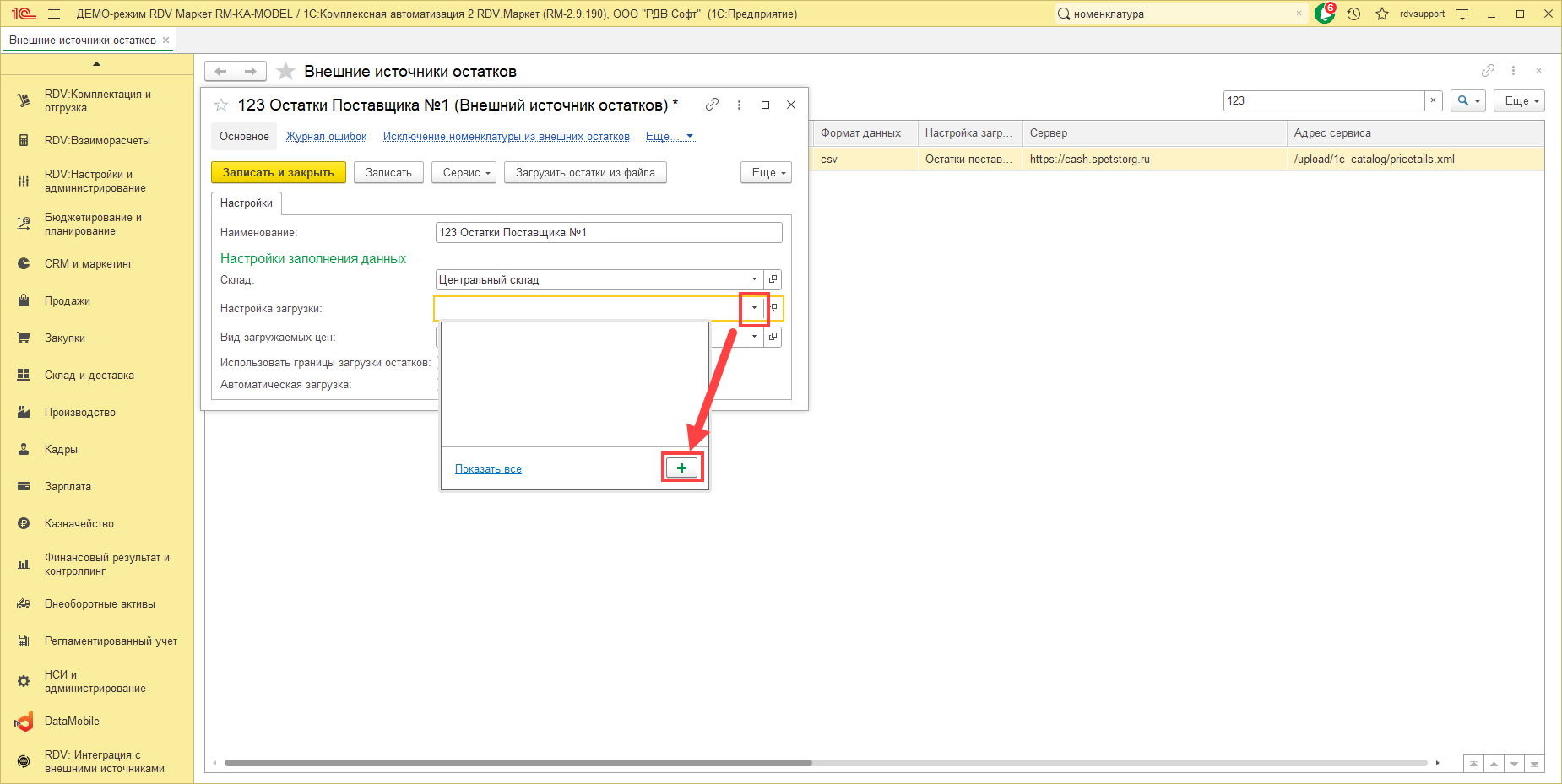Go back using left arrow navigation button
Viewport: 1562px width, 784px height.
pos(220,72)
